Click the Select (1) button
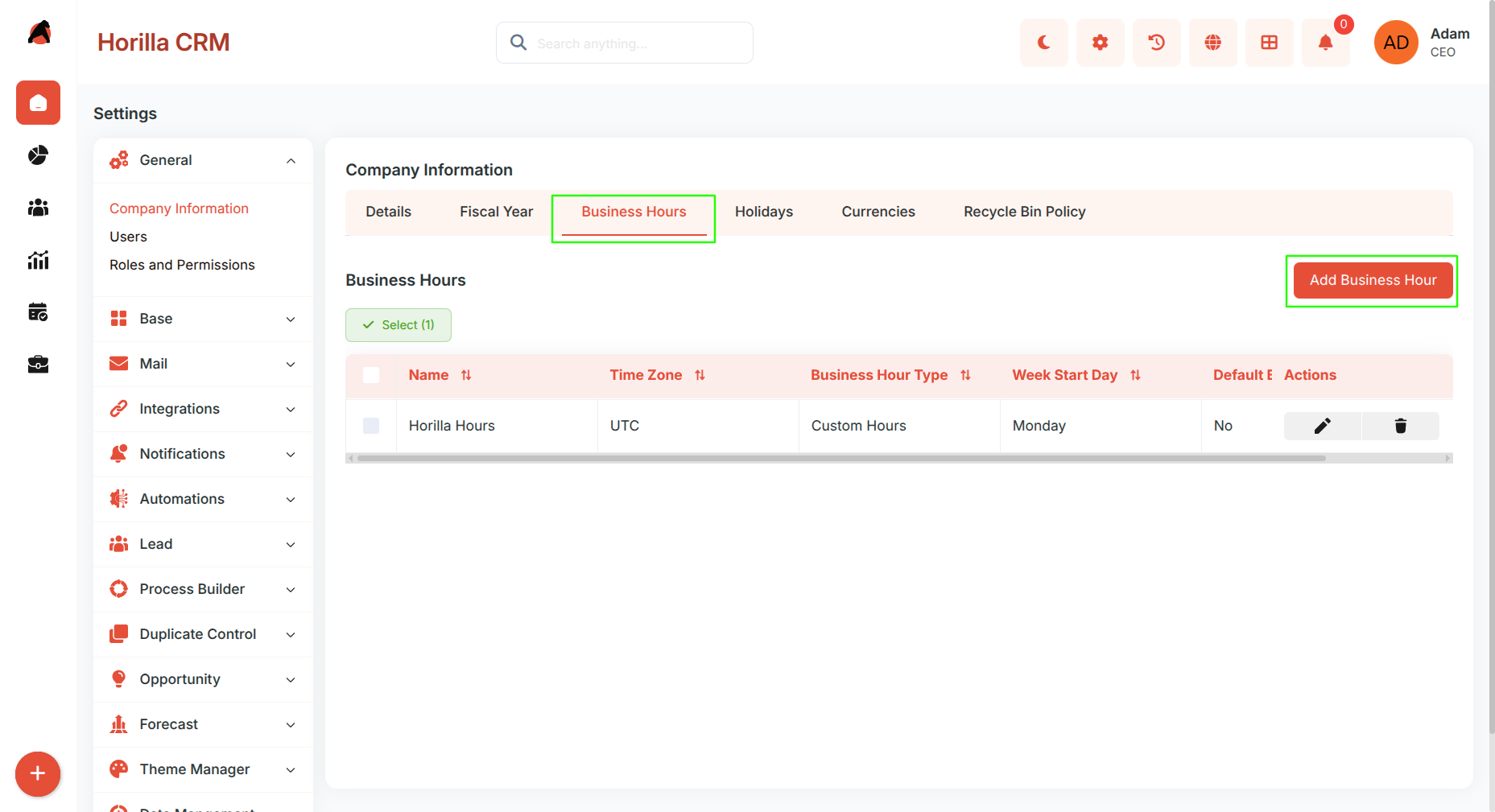This screenshot has height=812, width=1495. click(399, 325)
